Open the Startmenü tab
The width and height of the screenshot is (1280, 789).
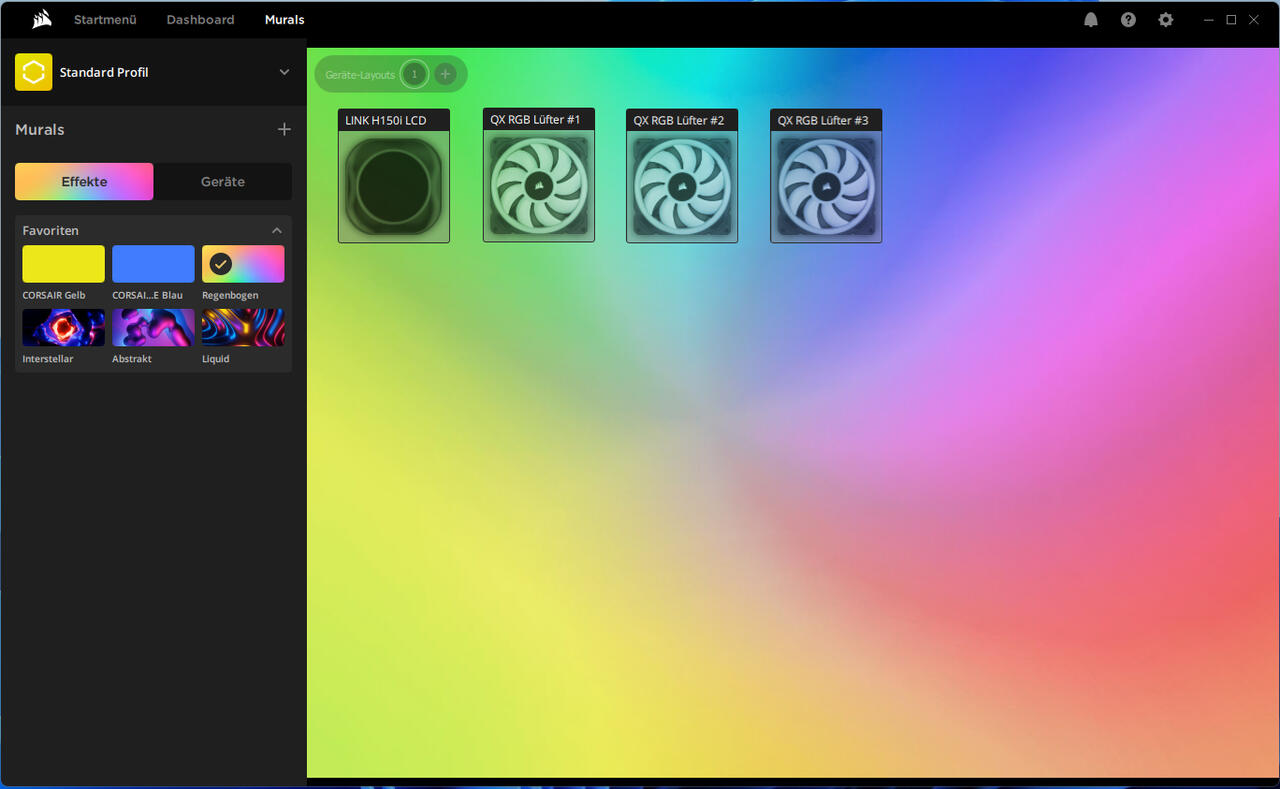tap(105, 20)
